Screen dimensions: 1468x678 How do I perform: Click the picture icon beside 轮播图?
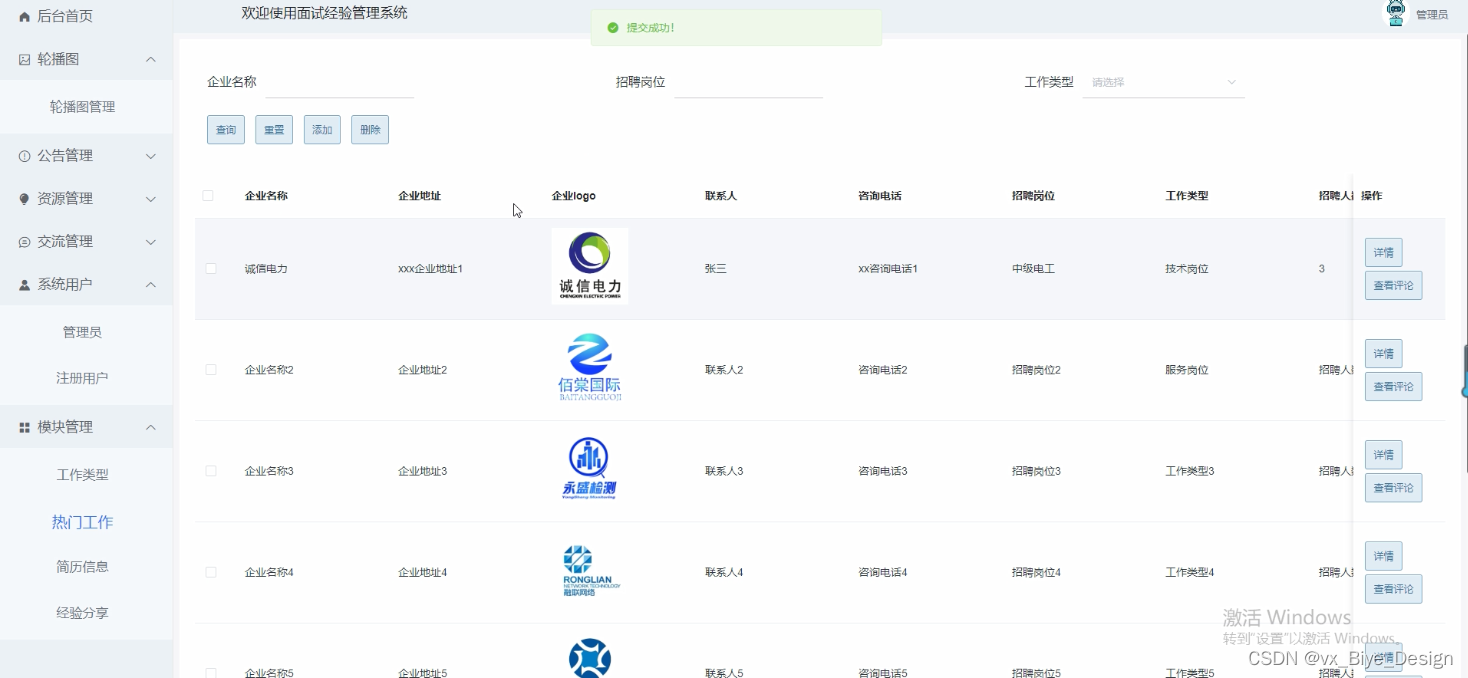click(x=25, y=60)
